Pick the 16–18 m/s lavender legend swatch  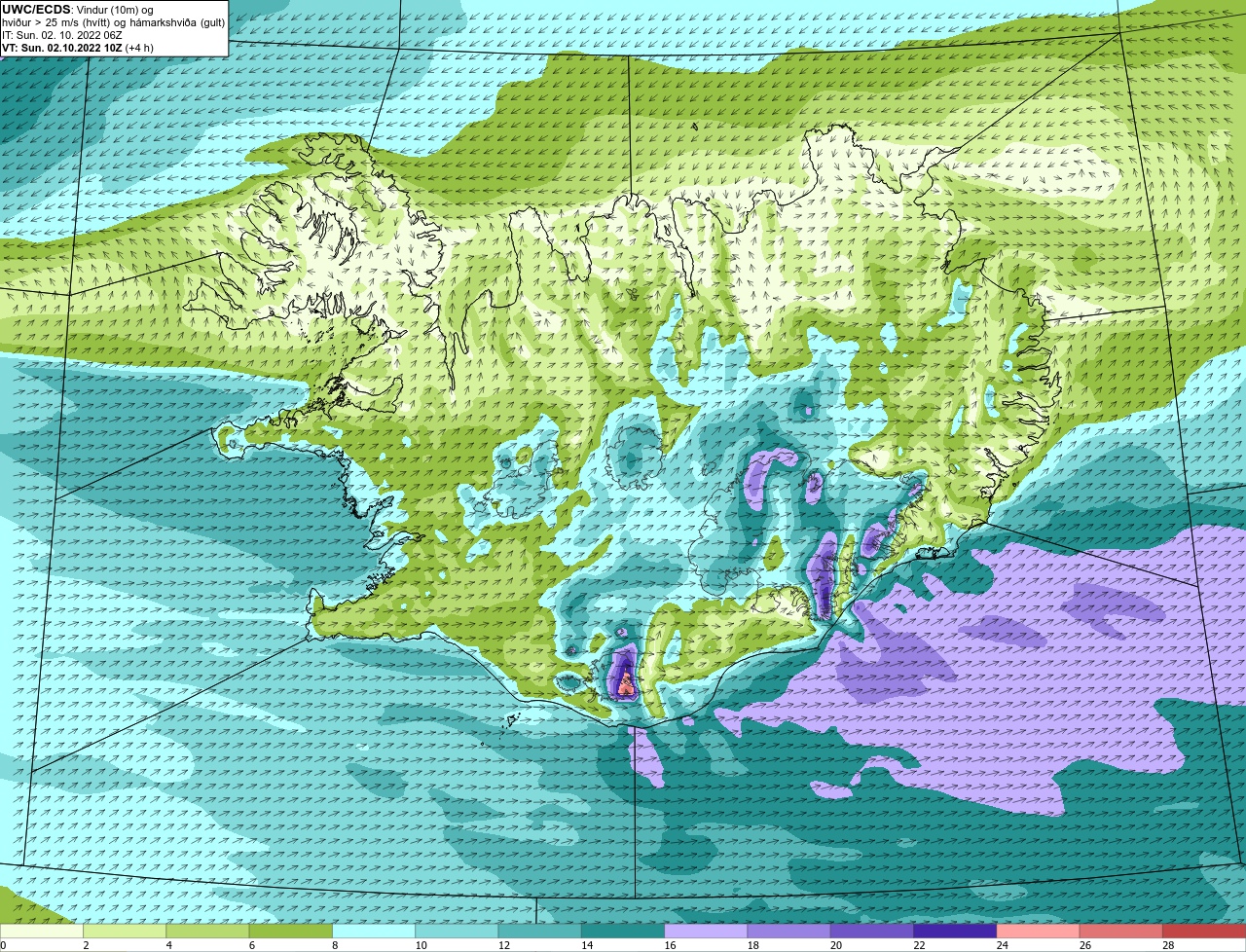pyautogui.click(x=706, y=931)
